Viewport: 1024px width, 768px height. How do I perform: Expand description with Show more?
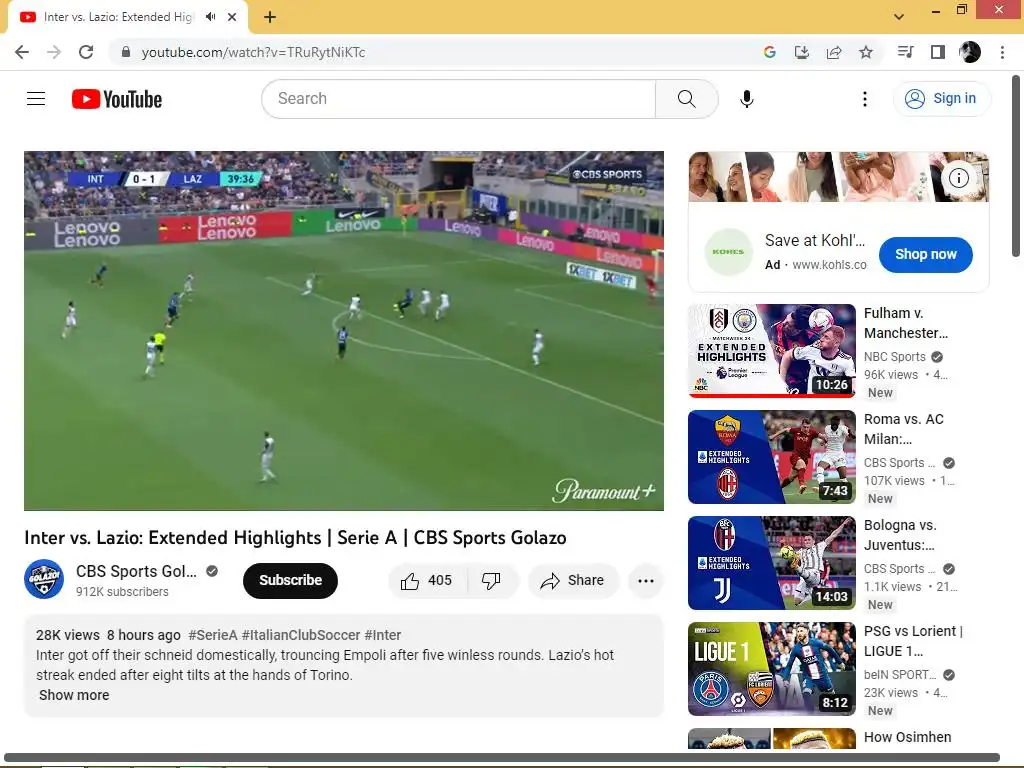74,695
